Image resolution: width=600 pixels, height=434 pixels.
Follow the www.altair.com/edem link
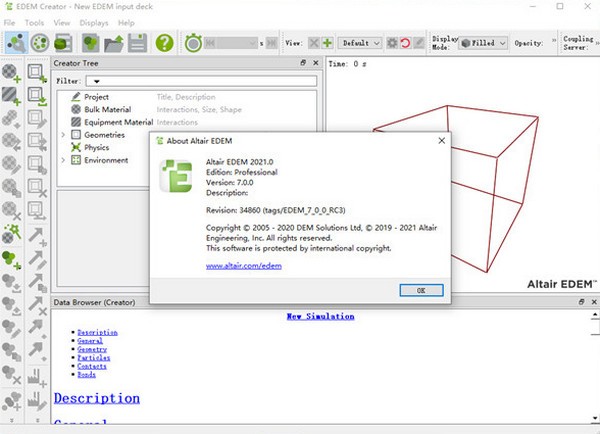241,266
